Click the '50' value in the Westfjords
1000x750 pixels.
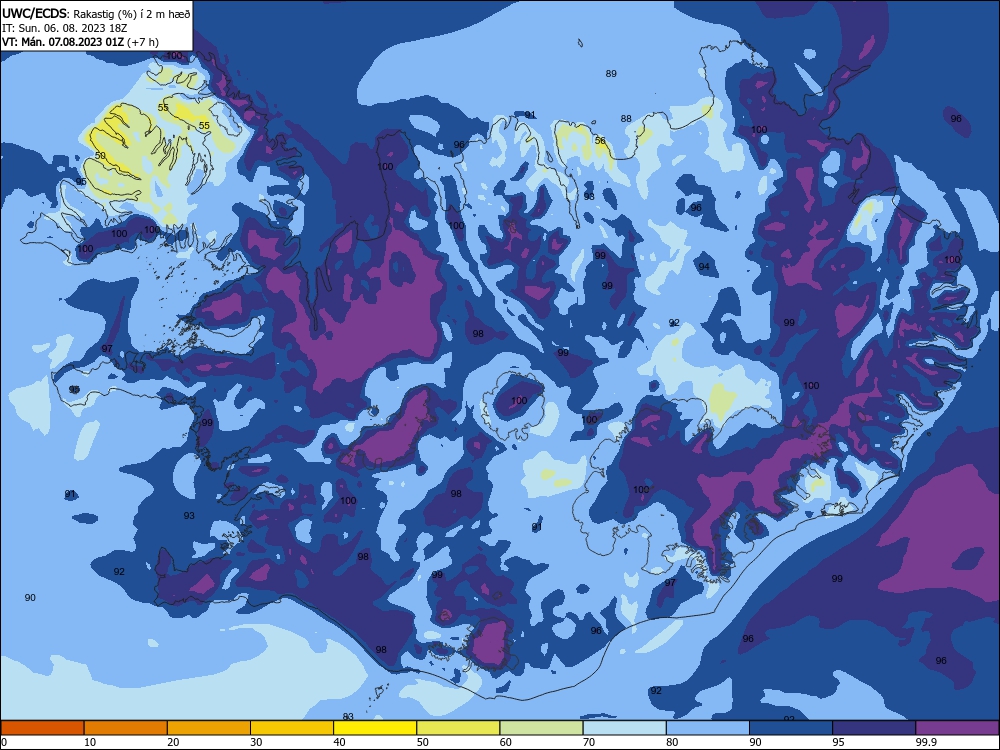click(100, 156)
